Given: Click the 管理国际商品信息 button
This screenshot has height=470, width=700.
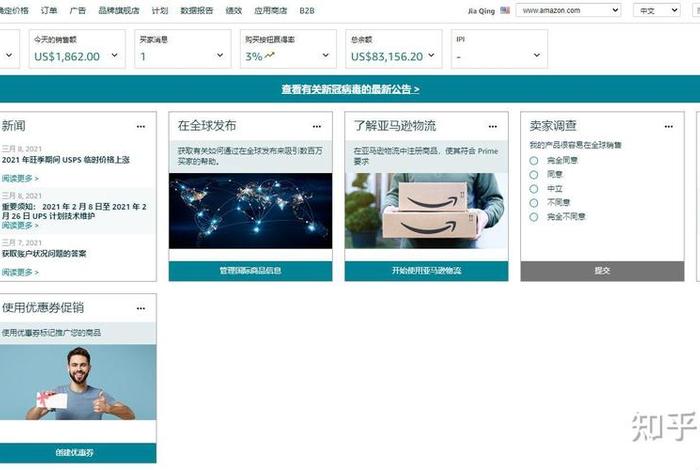Looking at the screenshot, I should coord(250,271).
